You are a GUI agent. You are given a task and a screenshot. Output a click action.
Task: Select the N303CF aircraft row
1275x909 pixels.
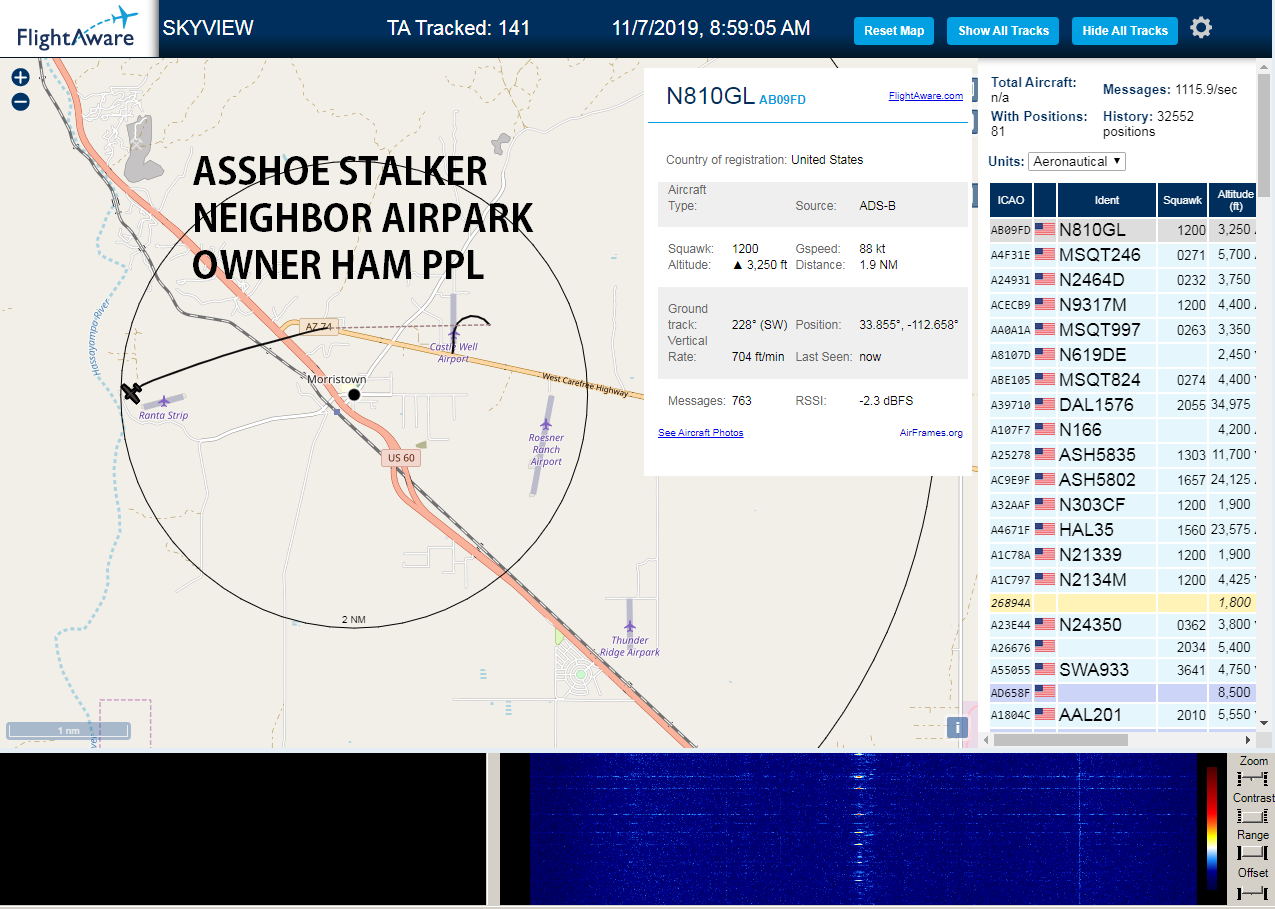pos(1123,504)
